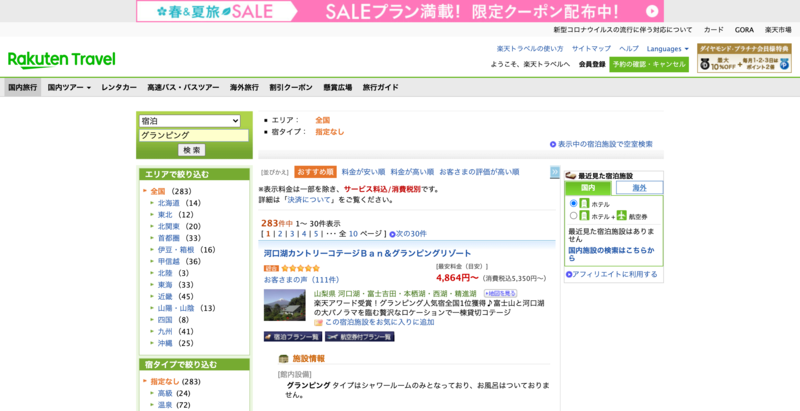Click the five-star rating icons
Viewport: 800px width, 411px height.
(x=300, y=268)
